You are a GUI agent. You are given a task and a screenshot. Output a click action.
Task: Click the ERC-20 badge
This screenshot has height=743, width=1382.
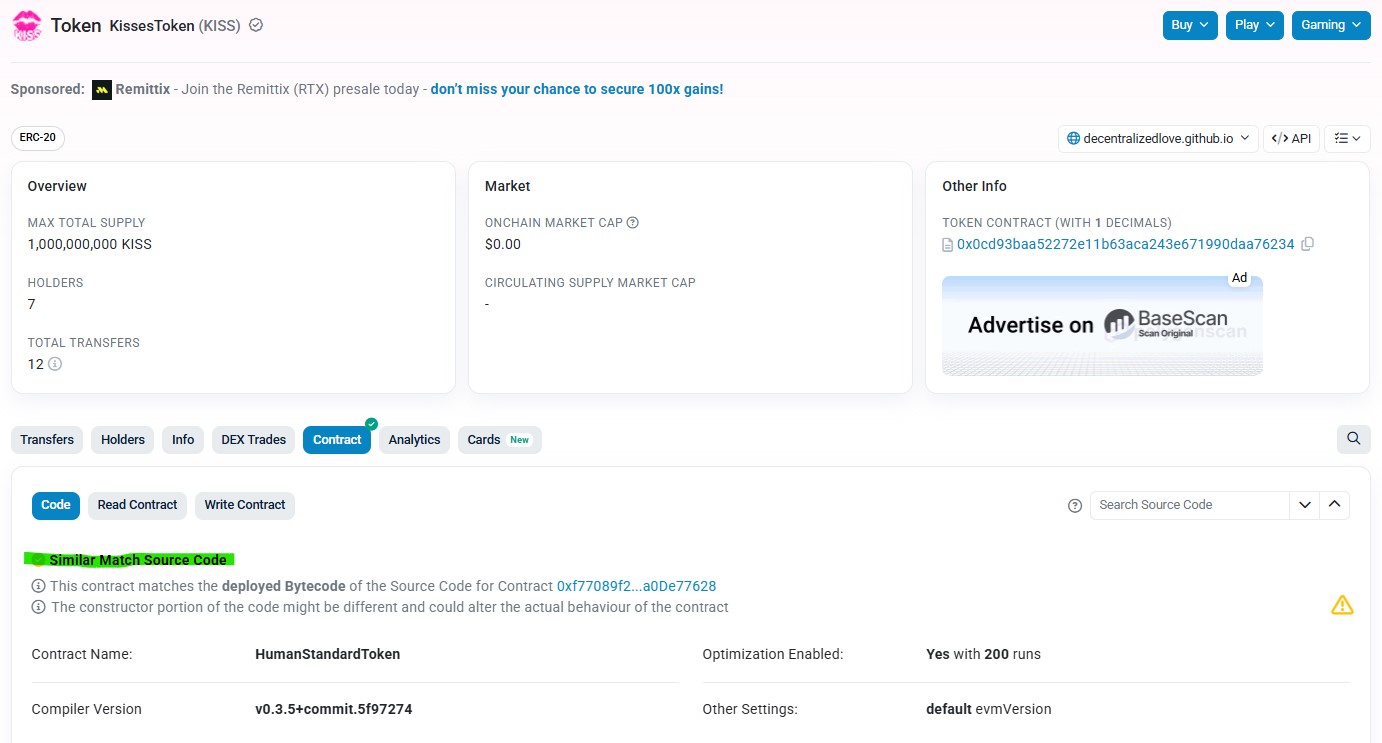(38, 138)
